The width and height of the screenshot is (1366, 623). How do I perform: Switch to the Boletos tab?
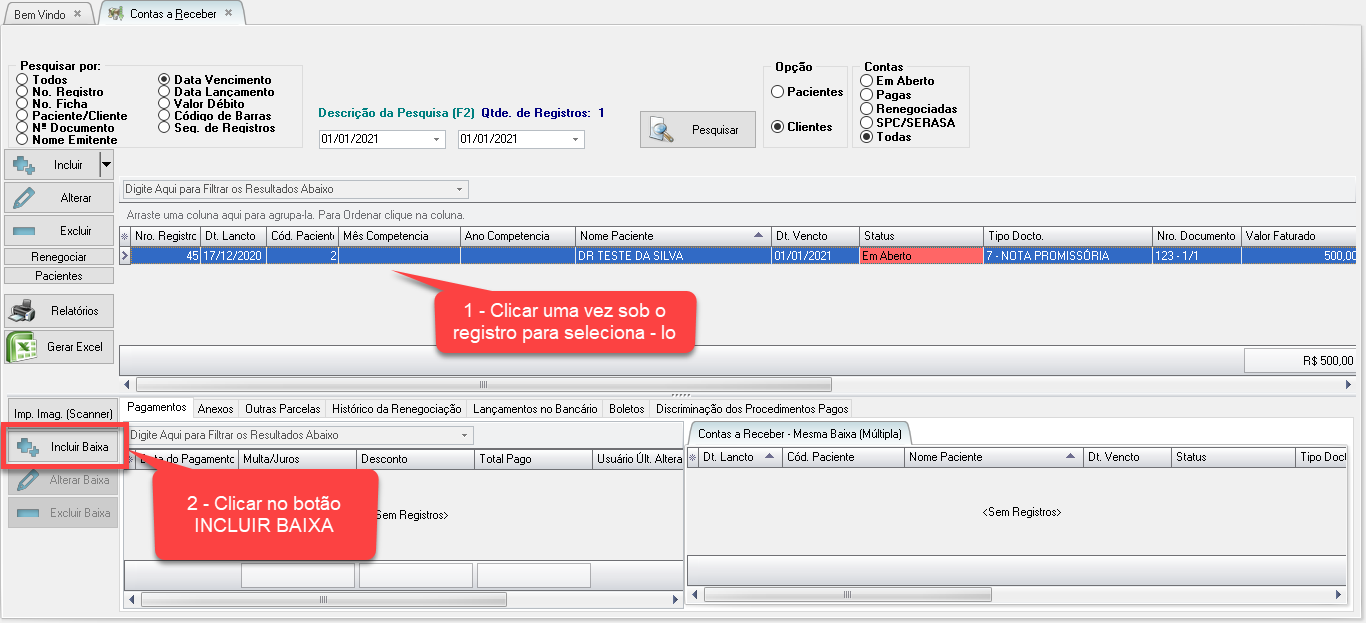click(x=626, y=408)
